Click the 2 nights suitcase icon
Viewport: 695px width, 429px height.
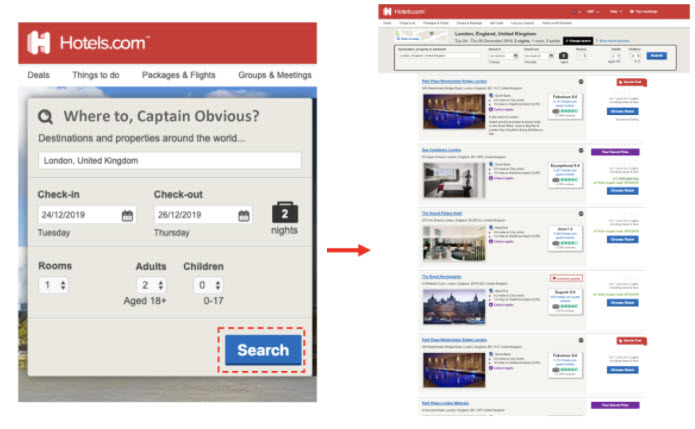(x=285, y=213)
